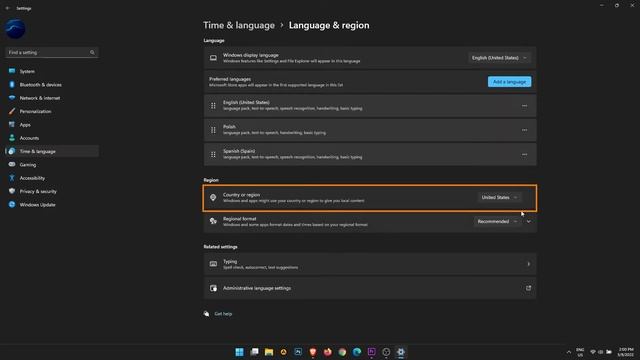640x360 pixels.
Task: Open more options for Polish language
Action: (524, 130)
